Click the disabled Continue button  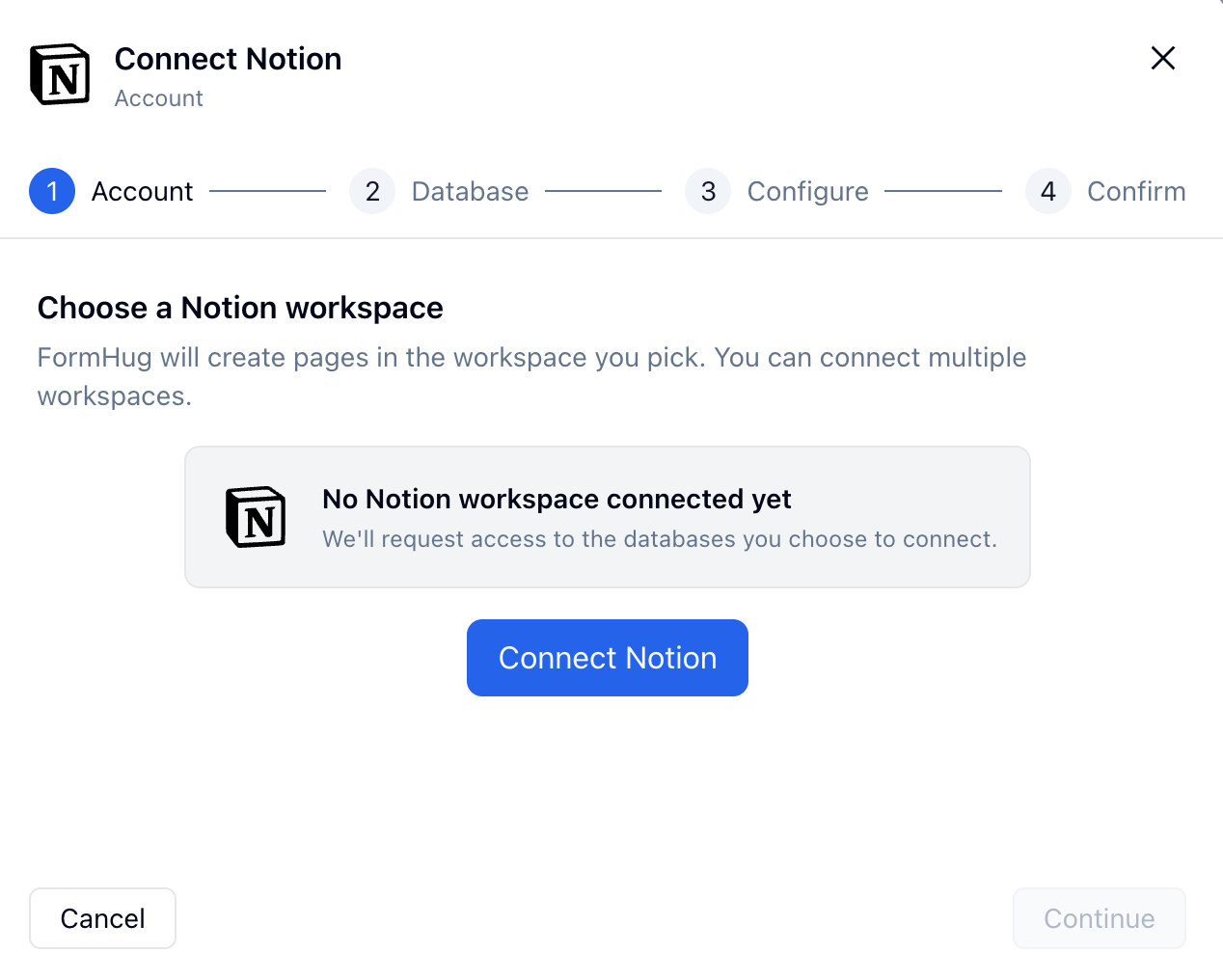point(1099,918)
